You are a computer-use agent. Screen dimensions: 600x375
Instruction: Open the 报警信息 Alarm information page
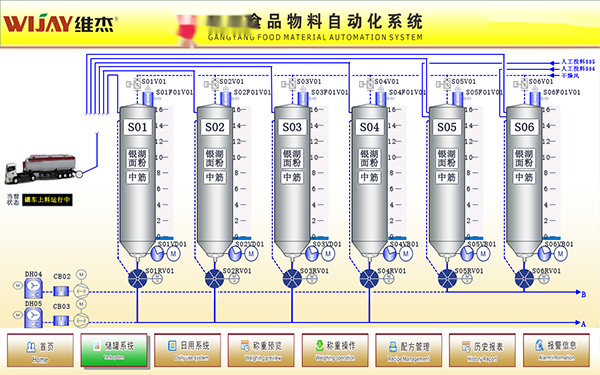[556, 350]
